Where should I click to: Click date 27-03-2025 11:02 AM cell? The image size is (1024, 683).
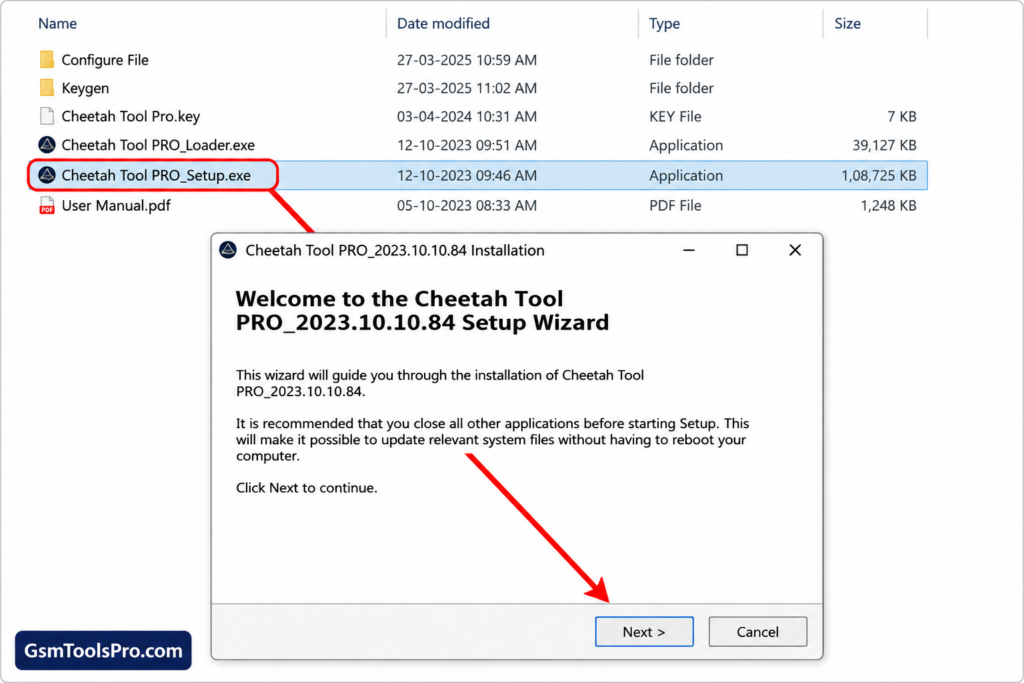click(467, 88)
